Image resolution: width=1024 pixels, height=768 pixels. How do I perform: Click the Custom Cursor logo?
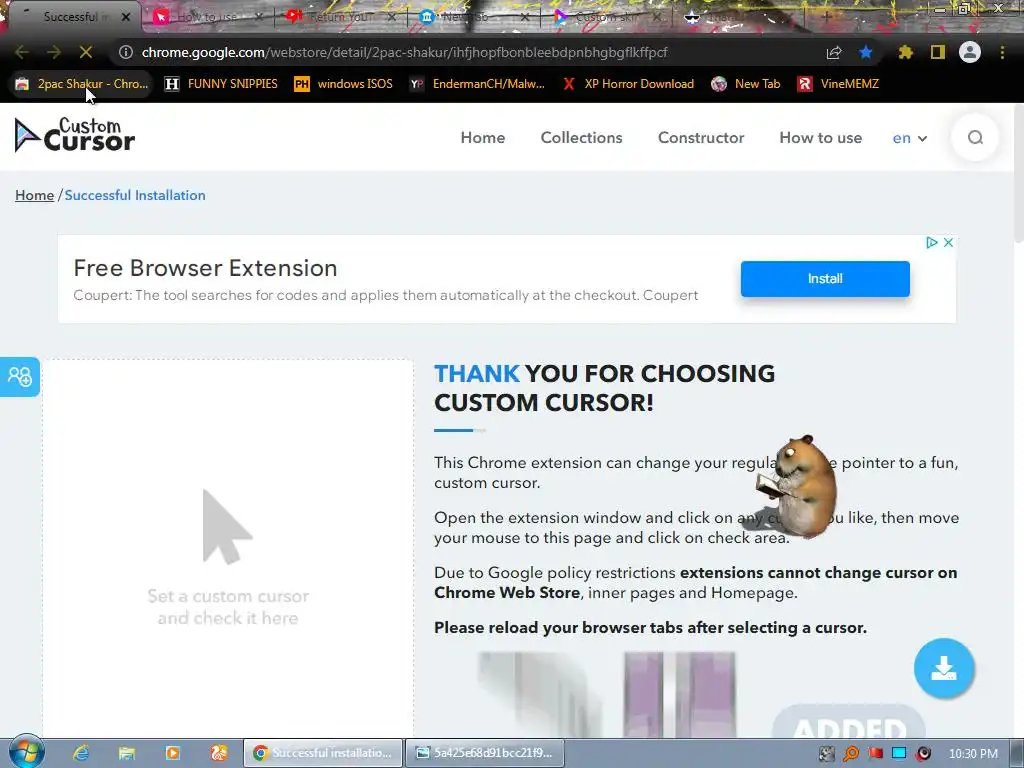[74, 135]
